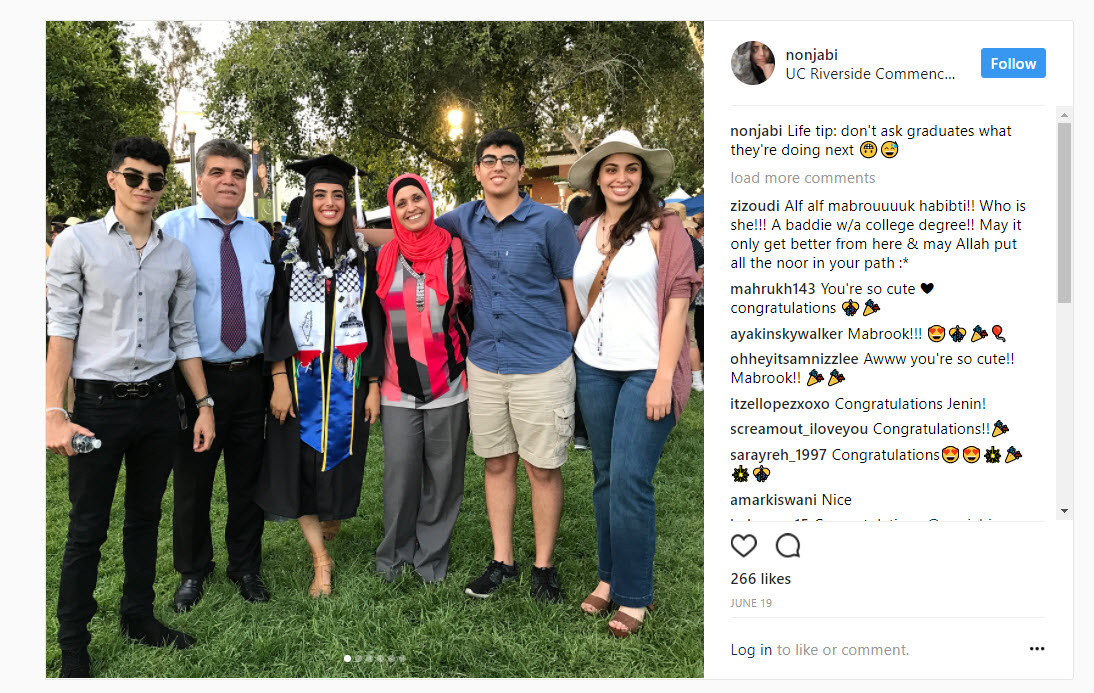The width and height of the screenshot is (1094, 693).
Task: Click the JUNE 19 post date
Action: click(x=751, y=604)
